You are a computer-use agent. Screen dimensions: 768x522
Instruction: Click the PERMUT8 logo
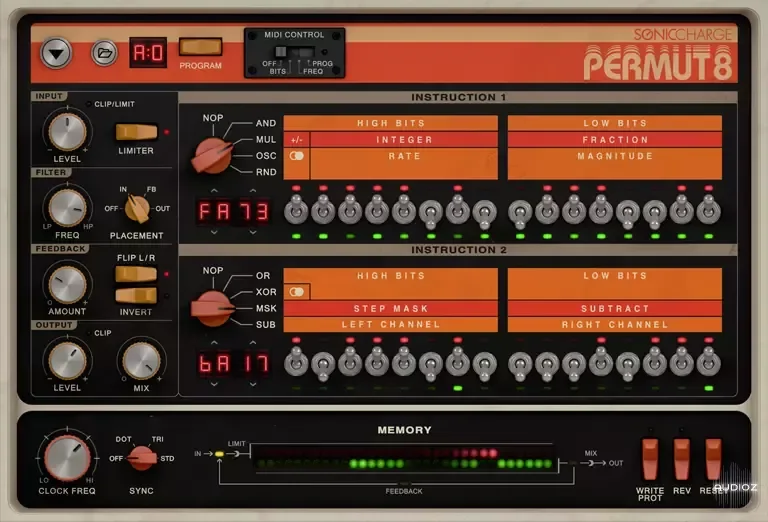pyautogui.click(x=658, y=63)
